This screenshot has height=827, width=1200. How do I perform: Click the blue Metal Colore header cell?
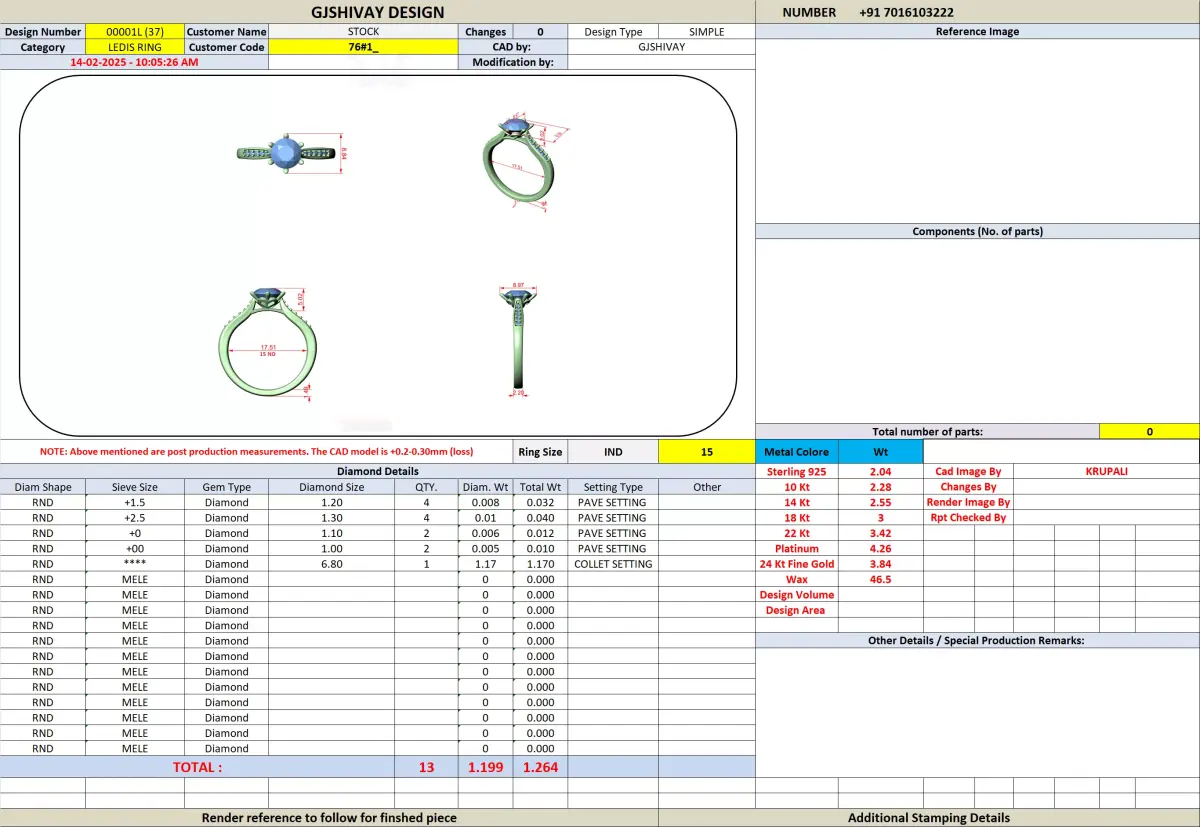(797, 452)
